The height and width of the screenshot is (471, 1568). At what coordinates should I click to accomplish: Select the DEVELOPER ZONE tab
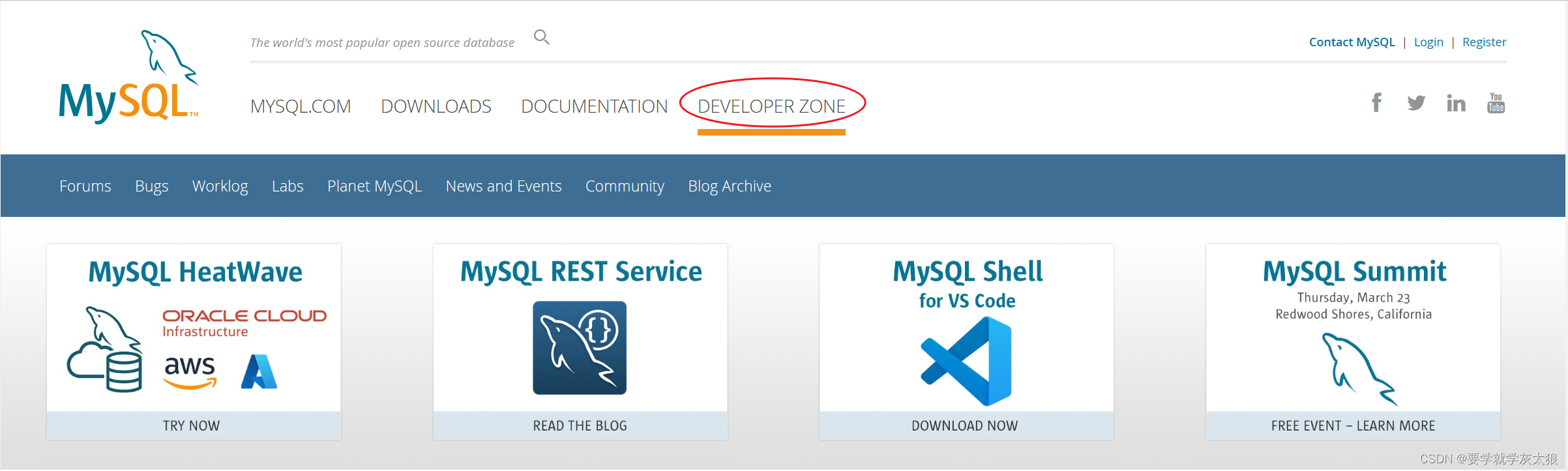pyautogui.click(x=771, y=106)
